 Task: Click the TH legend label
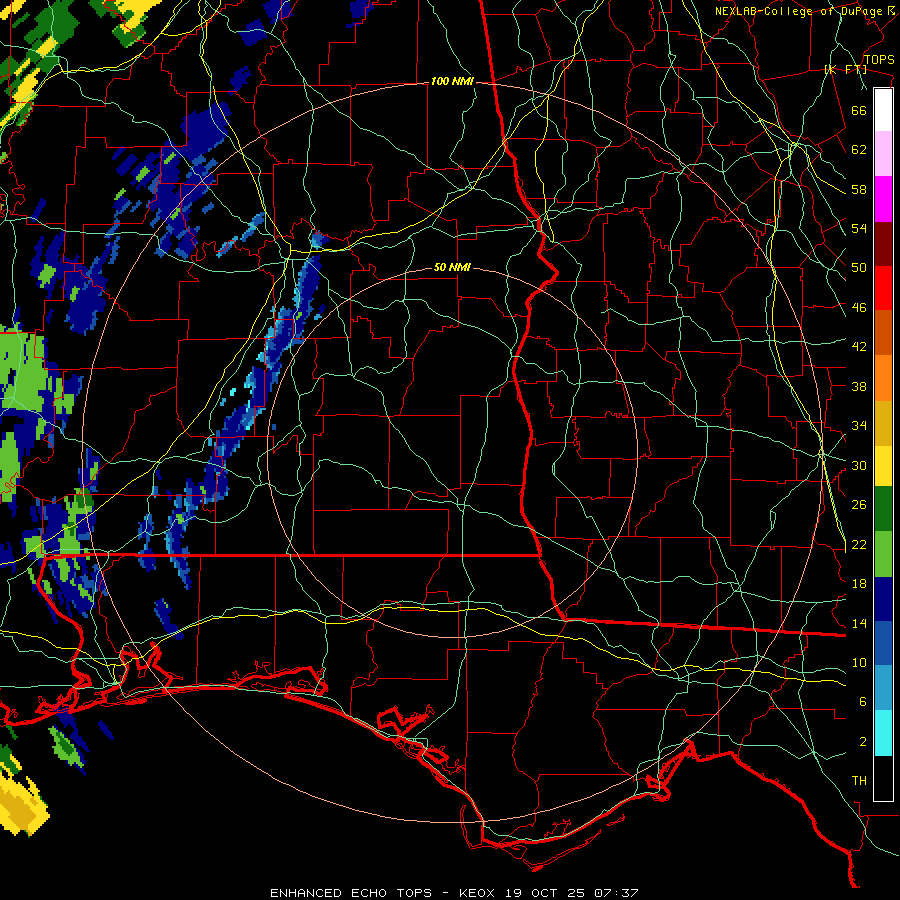click(x=859, y=781)
